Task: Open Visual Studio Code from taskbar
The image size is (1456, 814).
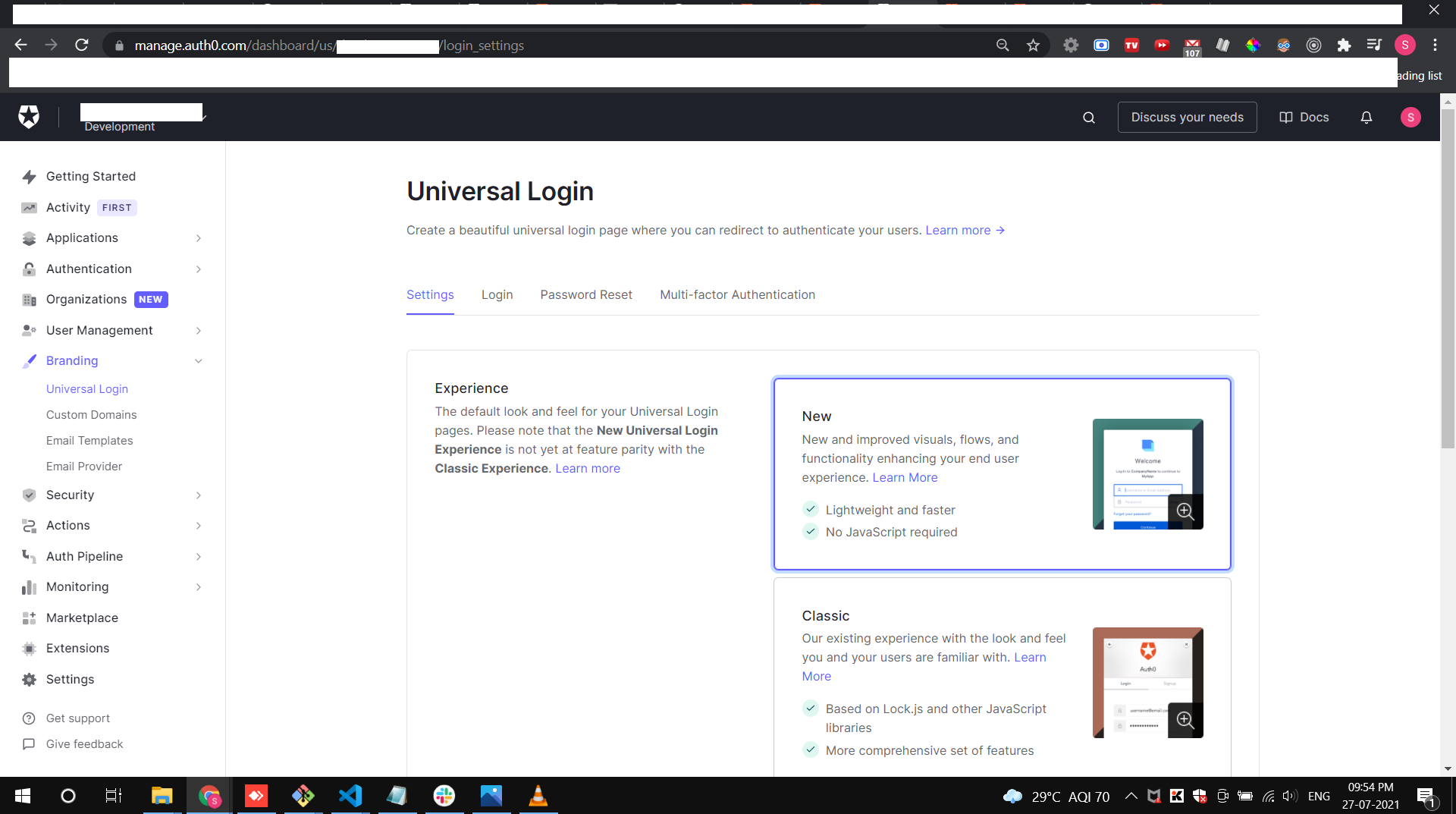Action: 350,796
